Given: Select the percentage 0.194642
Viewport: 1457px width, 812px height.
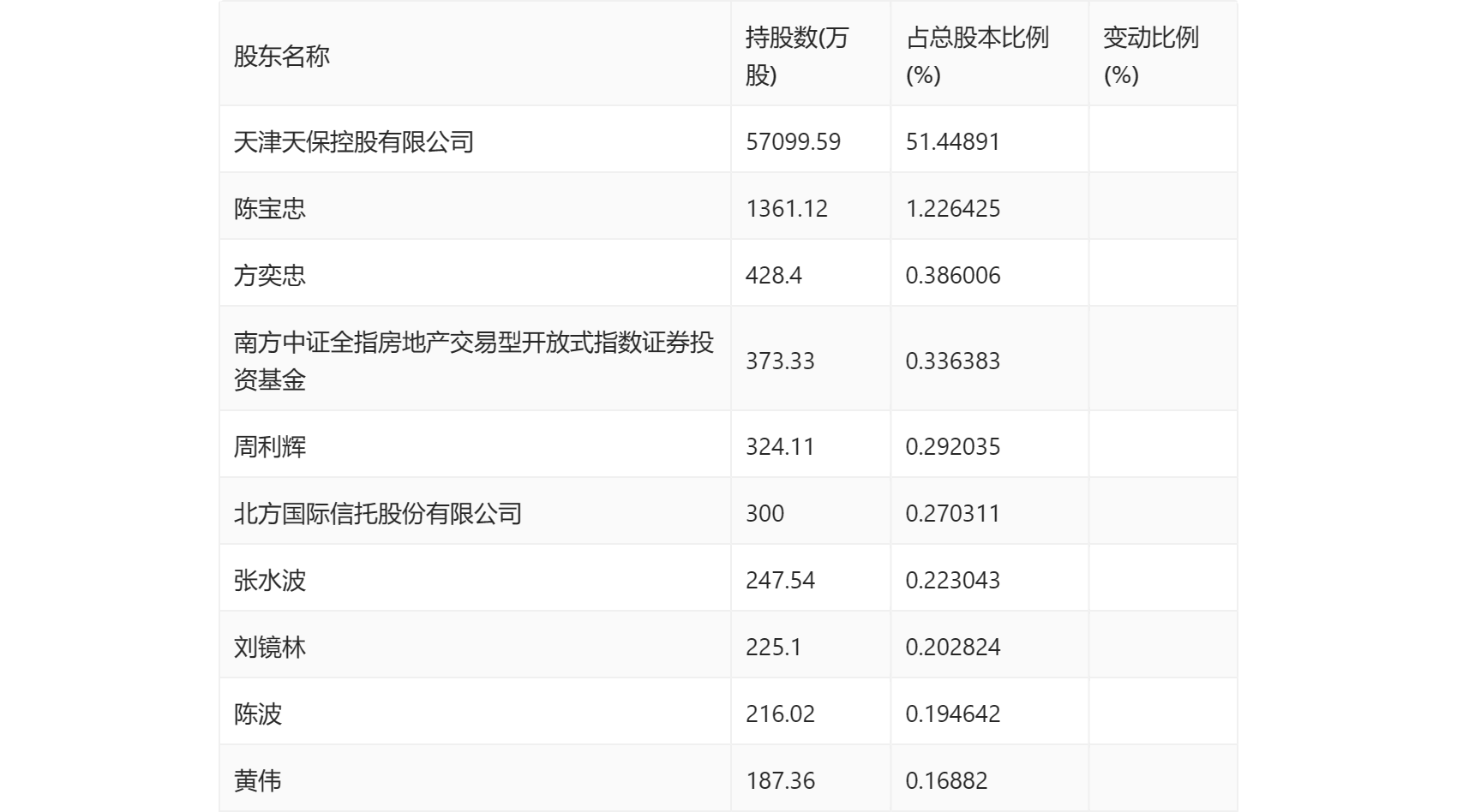Looking at the screenshot, I should [953, 714].
